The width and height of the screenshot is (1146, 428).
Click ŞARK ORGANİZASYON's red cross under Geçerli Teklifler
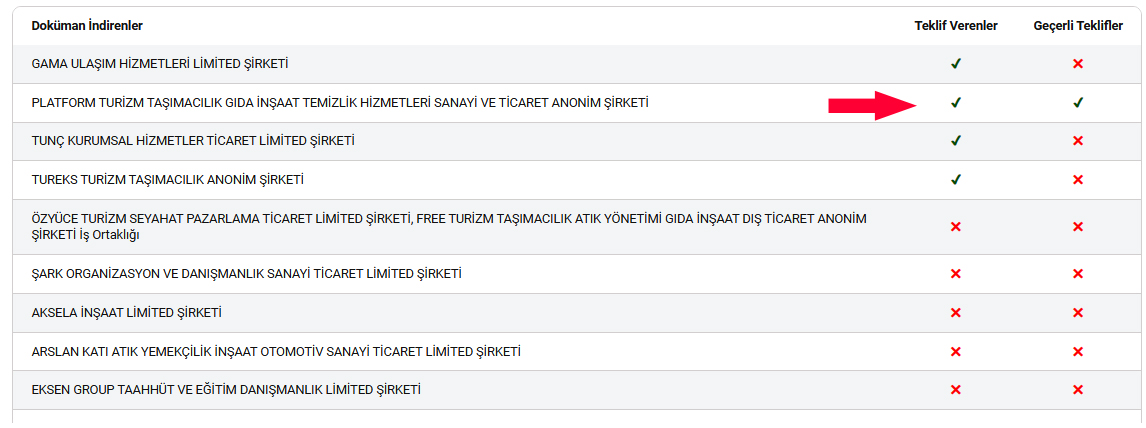point(1078,274)
